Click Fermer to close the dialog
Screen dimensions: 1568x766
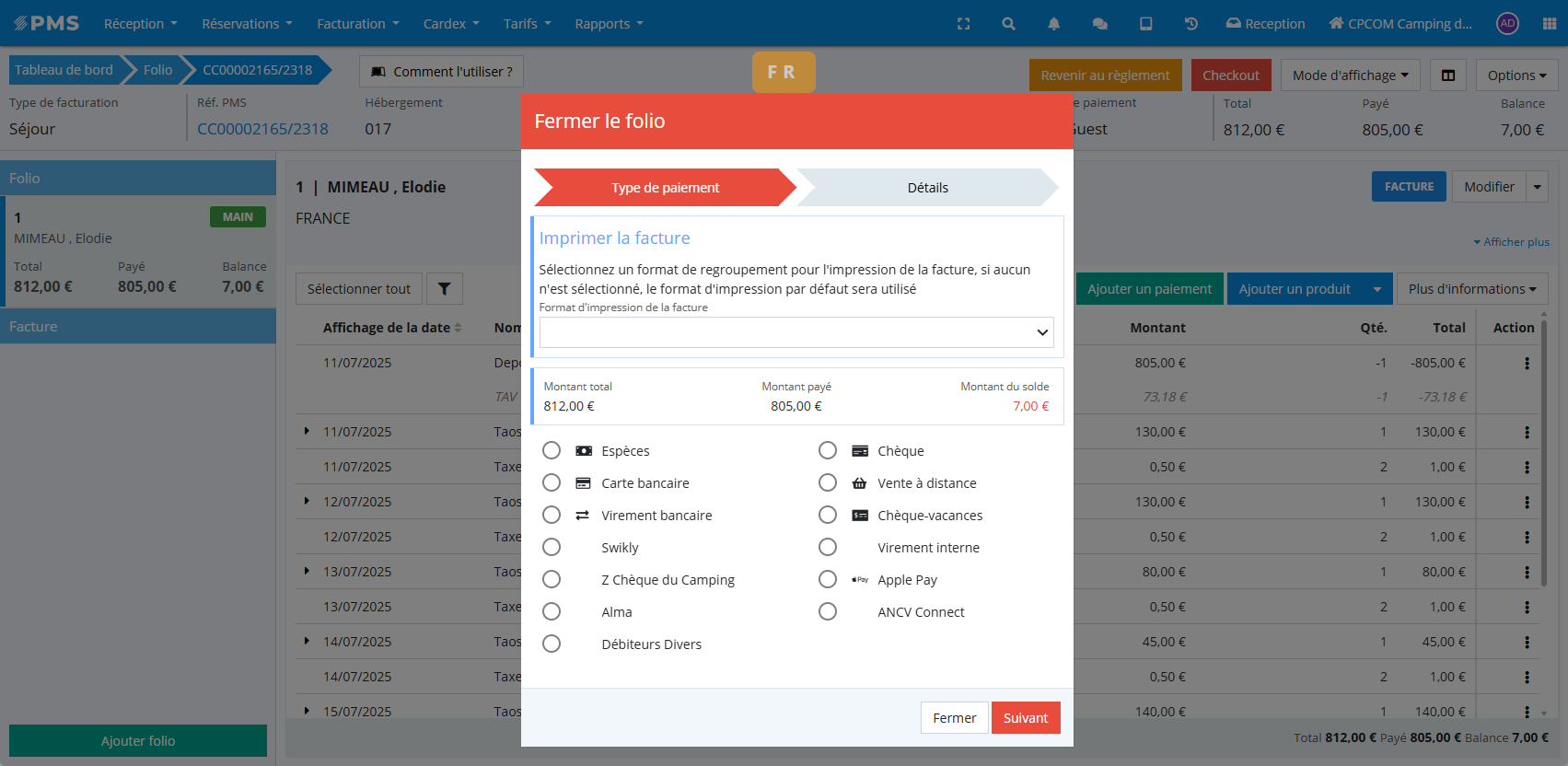tap(954, 718)
